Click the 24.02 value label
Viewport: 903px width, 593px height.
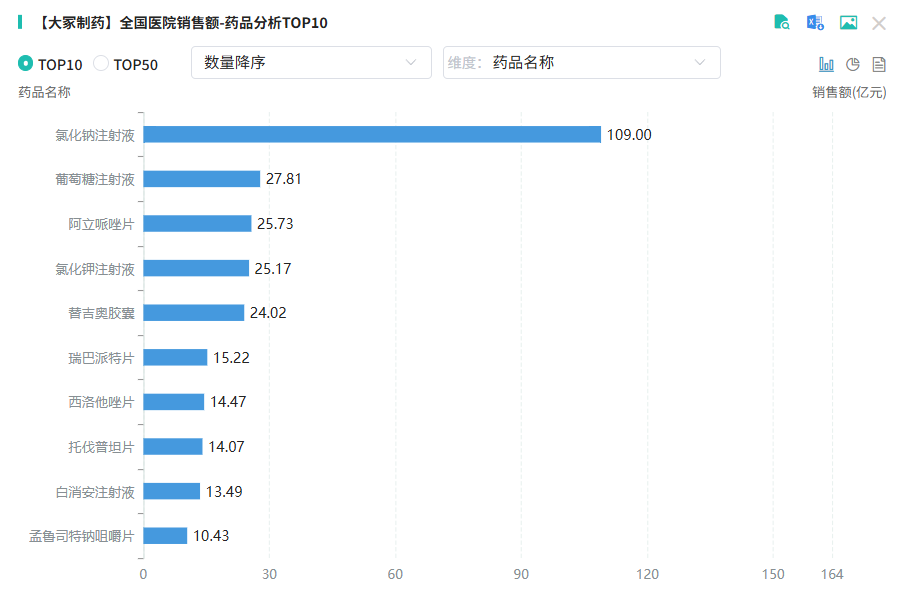(x=268, y=313)
